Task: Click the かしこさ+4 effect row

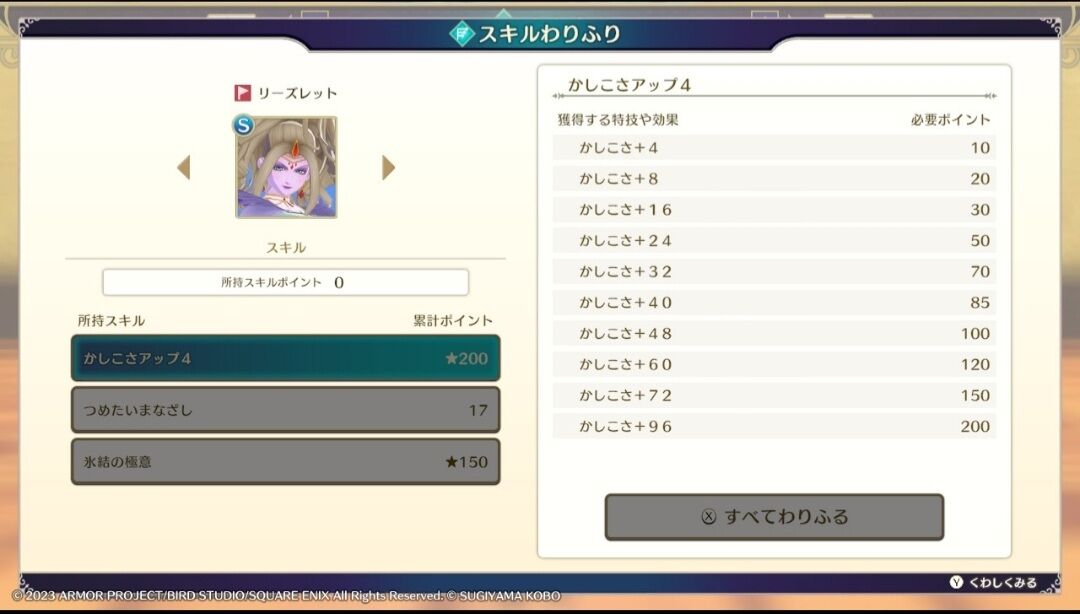Action: point(774,147)
